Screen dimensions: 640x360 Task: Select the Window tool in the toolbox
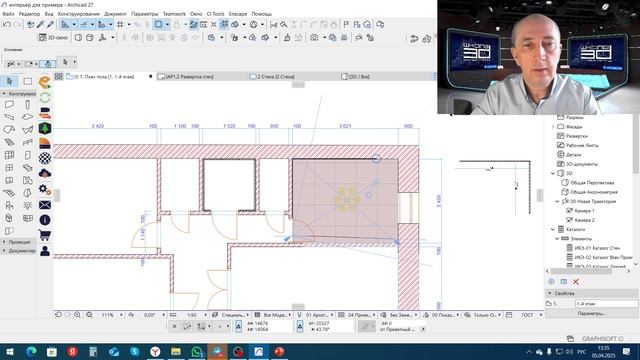[9, 168]
